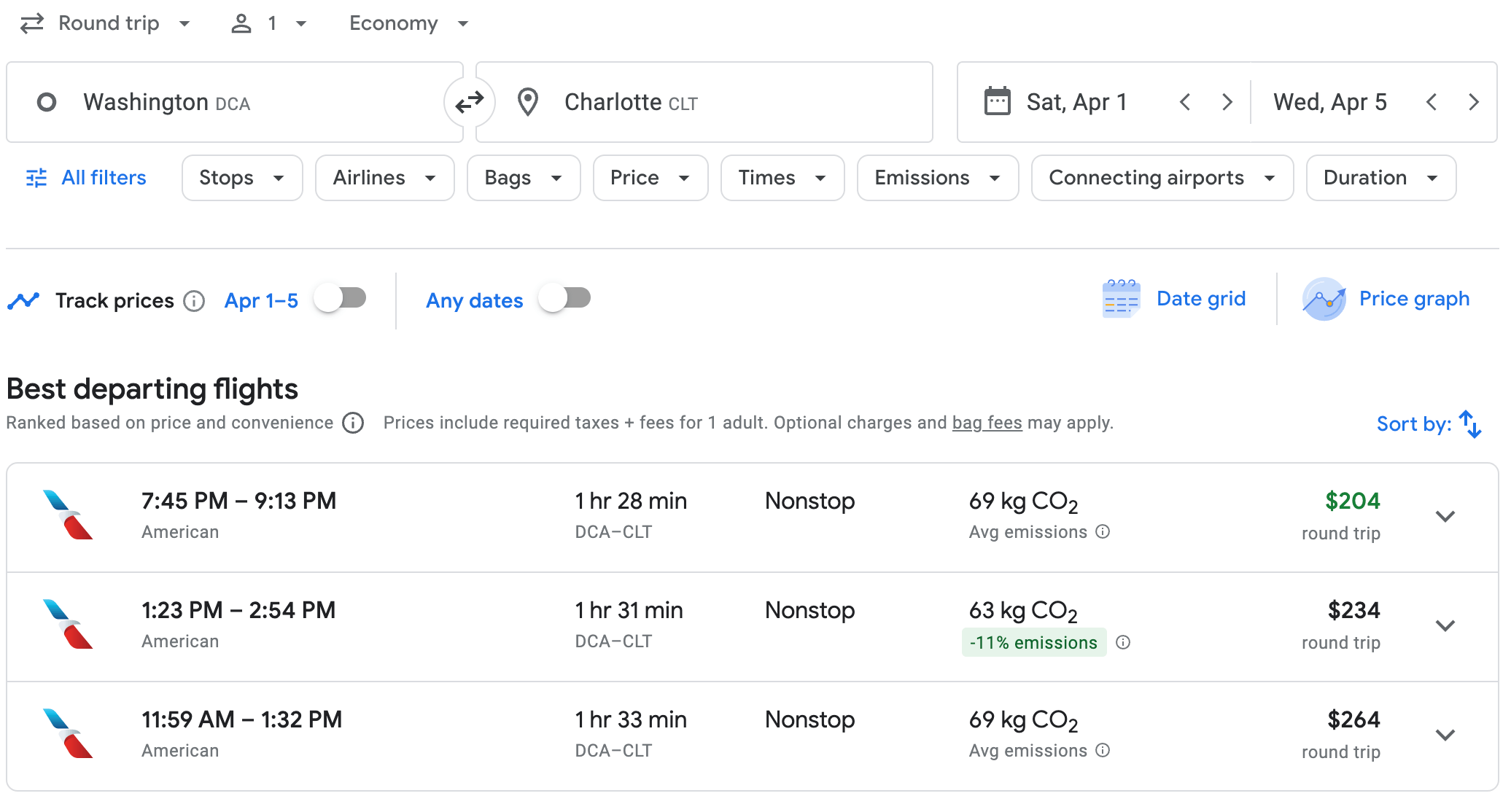The width and height of the screenshot is (1511, 812).
Task: Enable the Any dates price tracking toggle
Action: pos(564,298)
